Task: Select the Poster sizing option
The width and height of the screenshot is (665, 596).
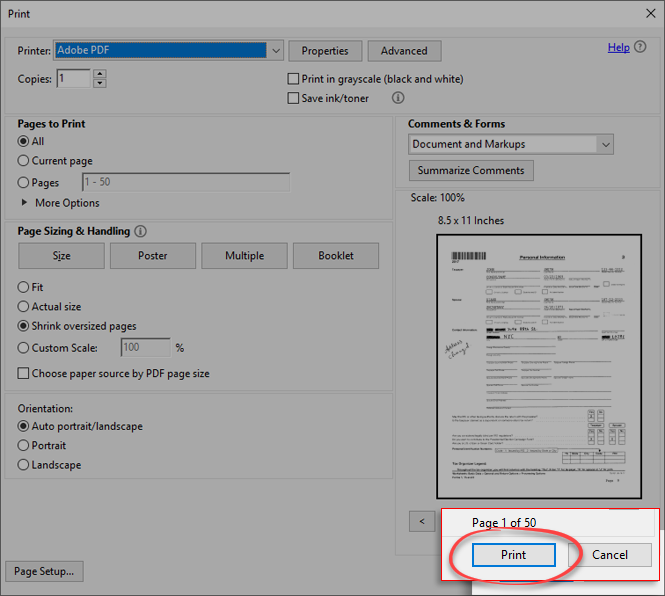Action: pos(153,255)
